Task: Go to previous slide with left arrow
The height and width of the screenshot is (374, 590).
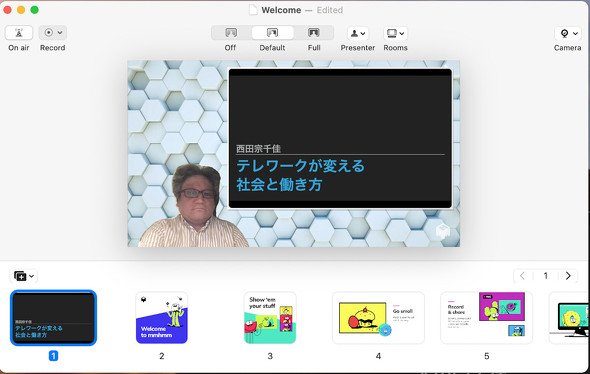Action: [x=522, y=276]
